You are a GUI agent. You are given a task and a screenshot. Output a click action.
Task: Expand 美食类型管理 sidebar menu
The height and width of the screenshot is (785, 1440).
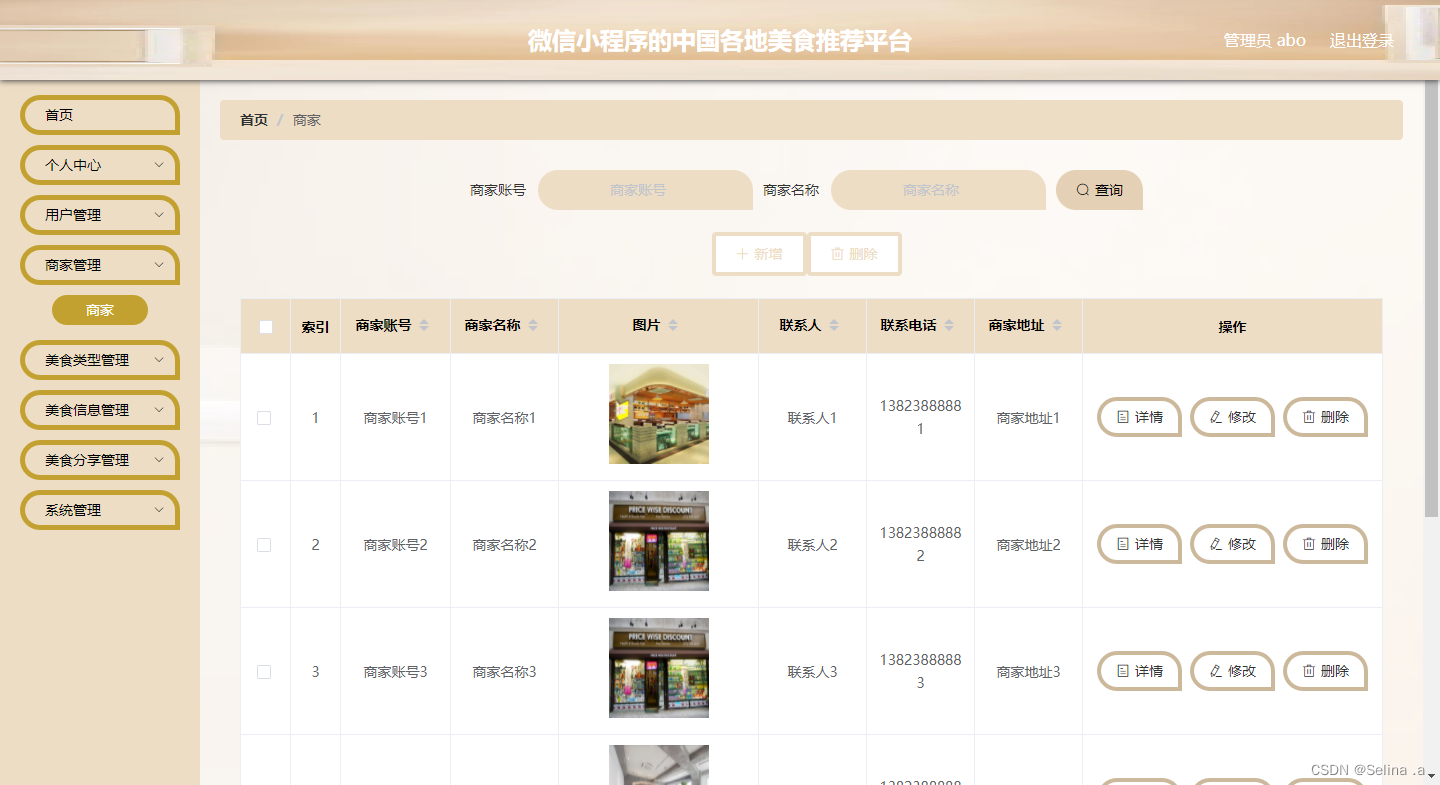point(100,360)
